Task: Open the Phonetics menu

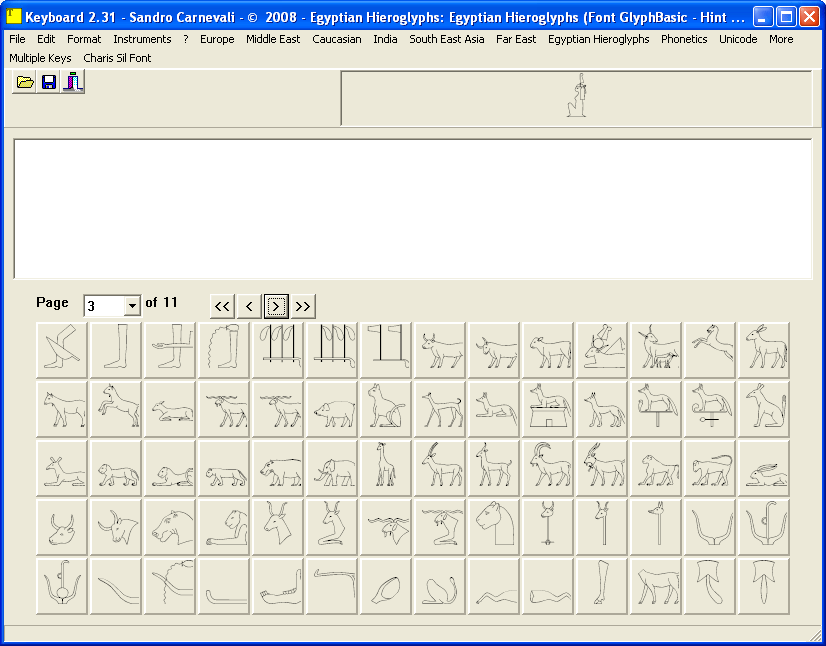Action: tap(684, 39)
